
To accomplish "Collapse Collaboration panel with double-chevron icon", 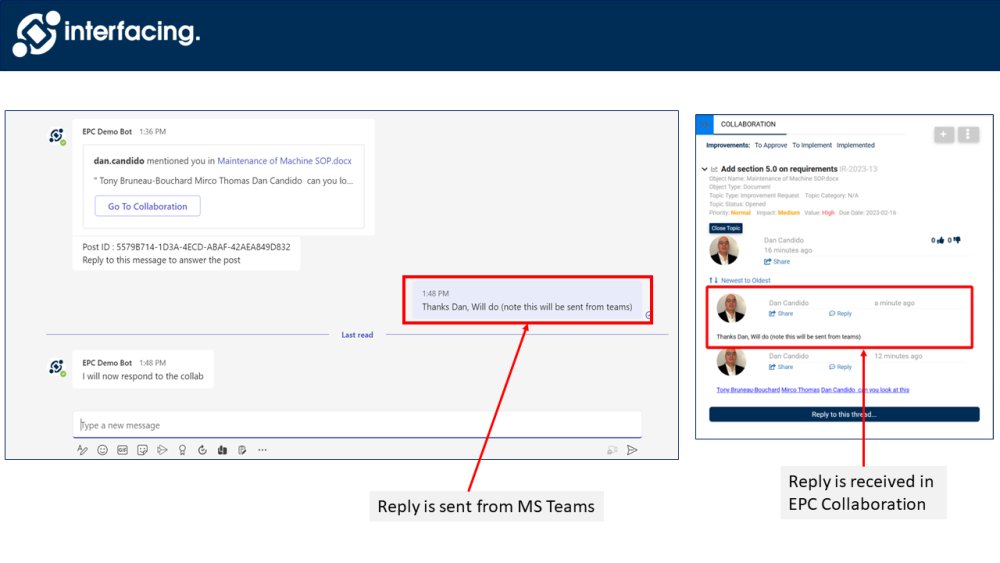I will [705, 124].
